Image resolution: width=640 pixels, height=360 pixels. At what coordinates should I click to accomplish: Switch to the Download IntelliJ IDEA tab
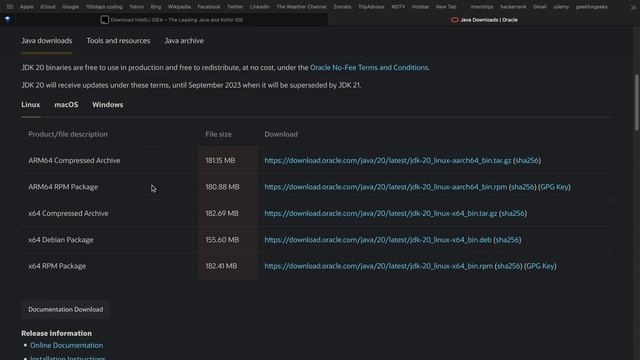(172, 20)
